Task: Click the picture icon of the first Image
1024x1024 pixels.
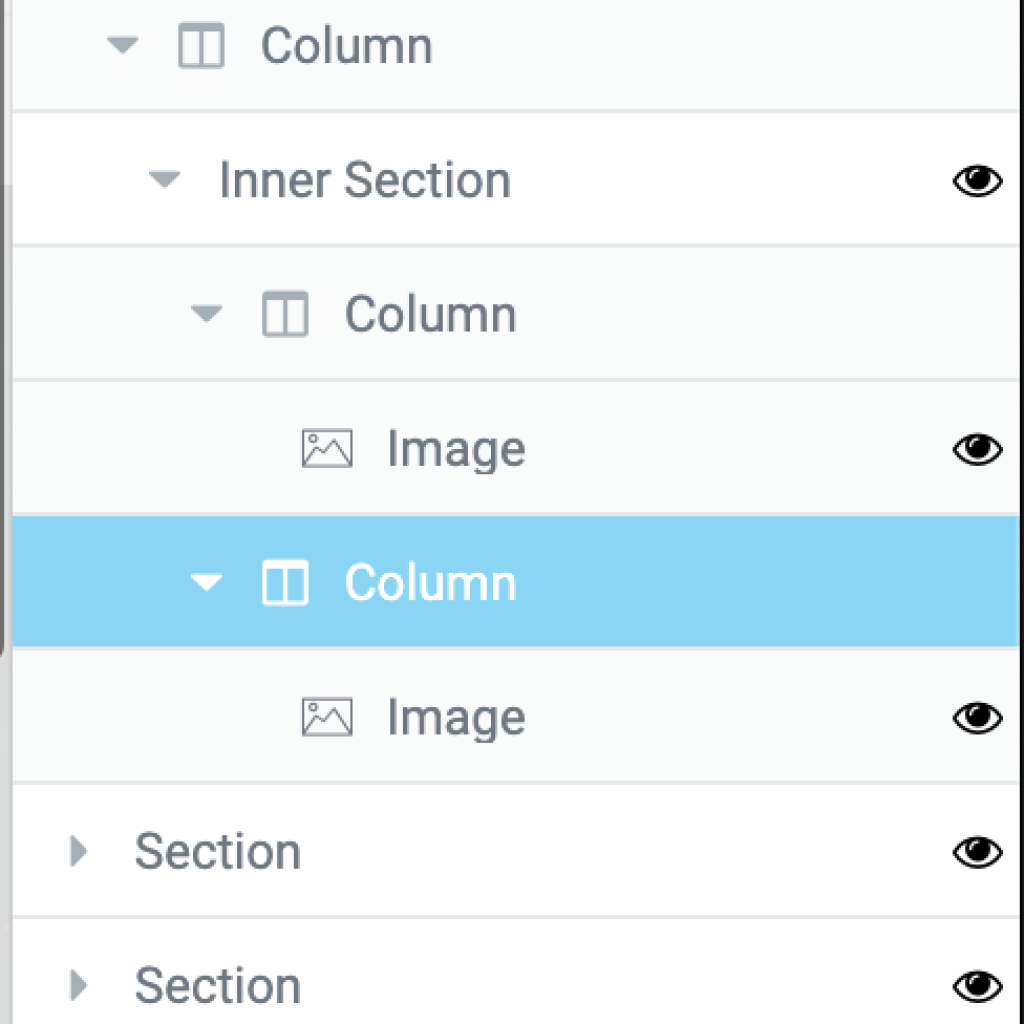Action: pos(327,449)
